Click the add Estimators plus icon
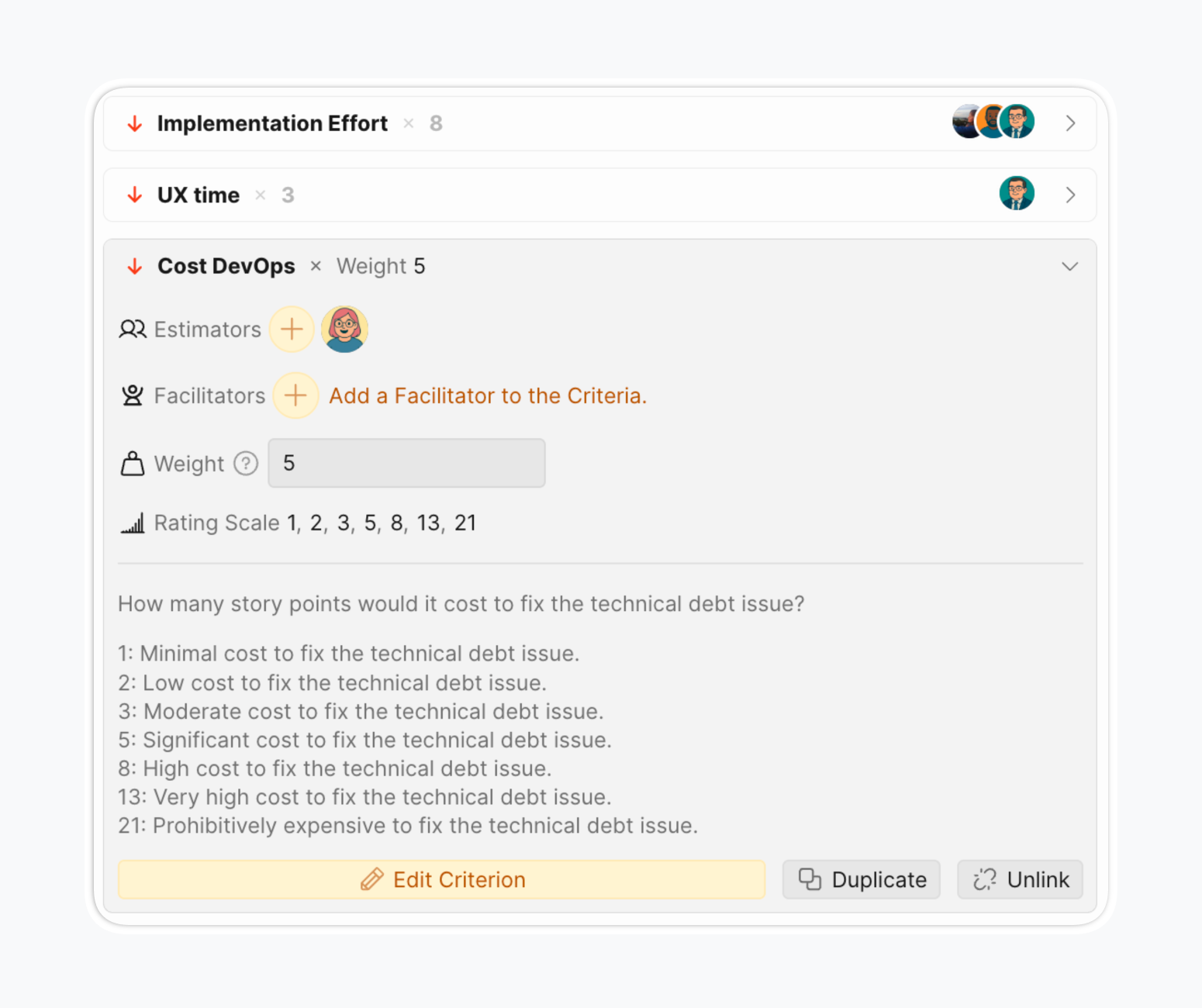 (x=292, y=330)
